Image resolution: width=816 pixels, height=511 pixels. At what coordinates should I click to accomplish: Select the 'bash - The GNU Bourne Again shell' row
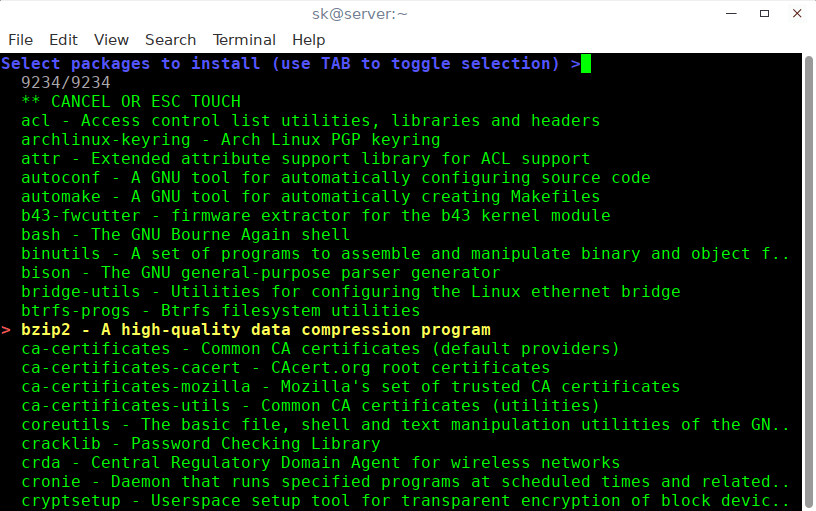point(186,235)
